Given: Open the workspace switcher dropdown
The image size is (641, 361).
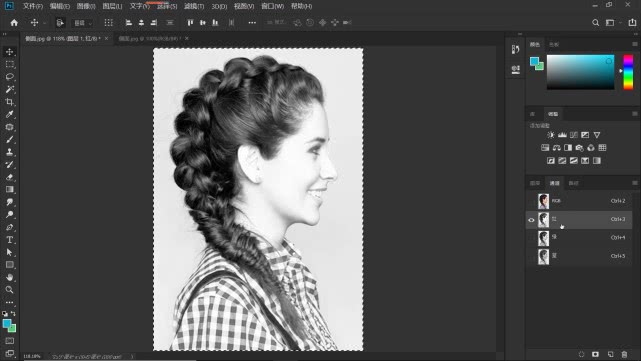Looking at the screenshot, I should (612, 23).
